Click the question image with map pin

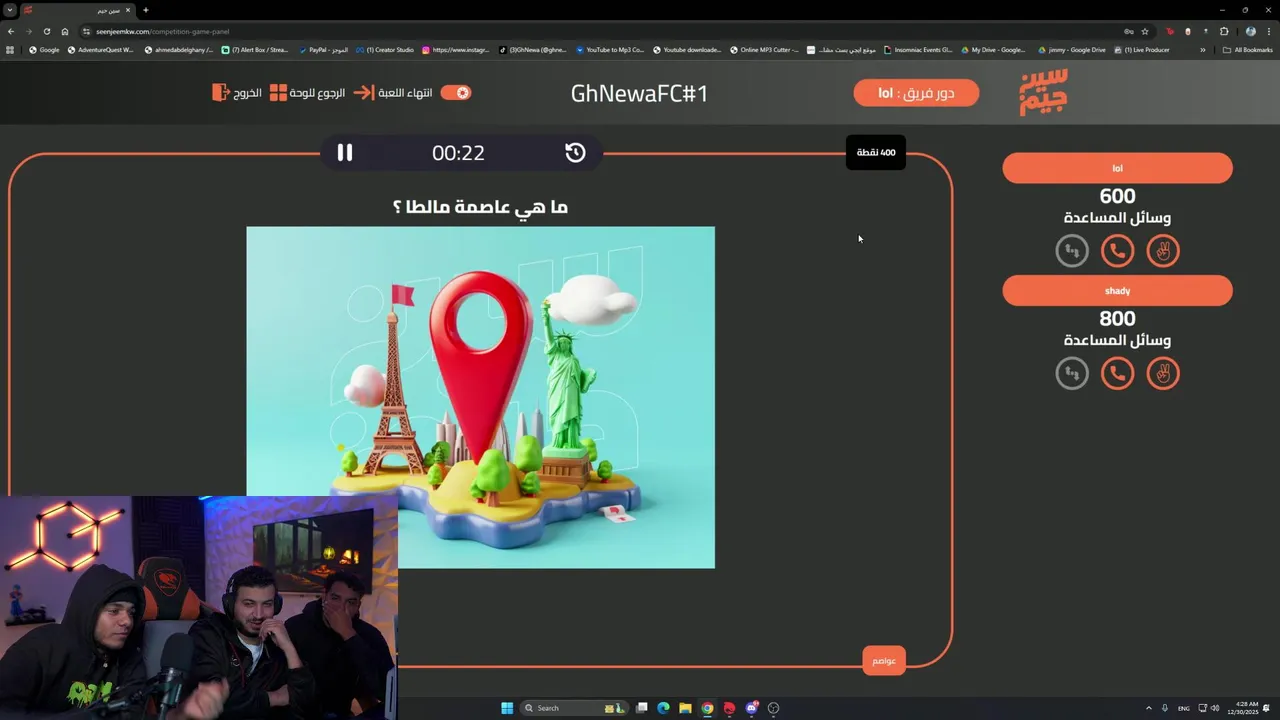tap(481, 397)
